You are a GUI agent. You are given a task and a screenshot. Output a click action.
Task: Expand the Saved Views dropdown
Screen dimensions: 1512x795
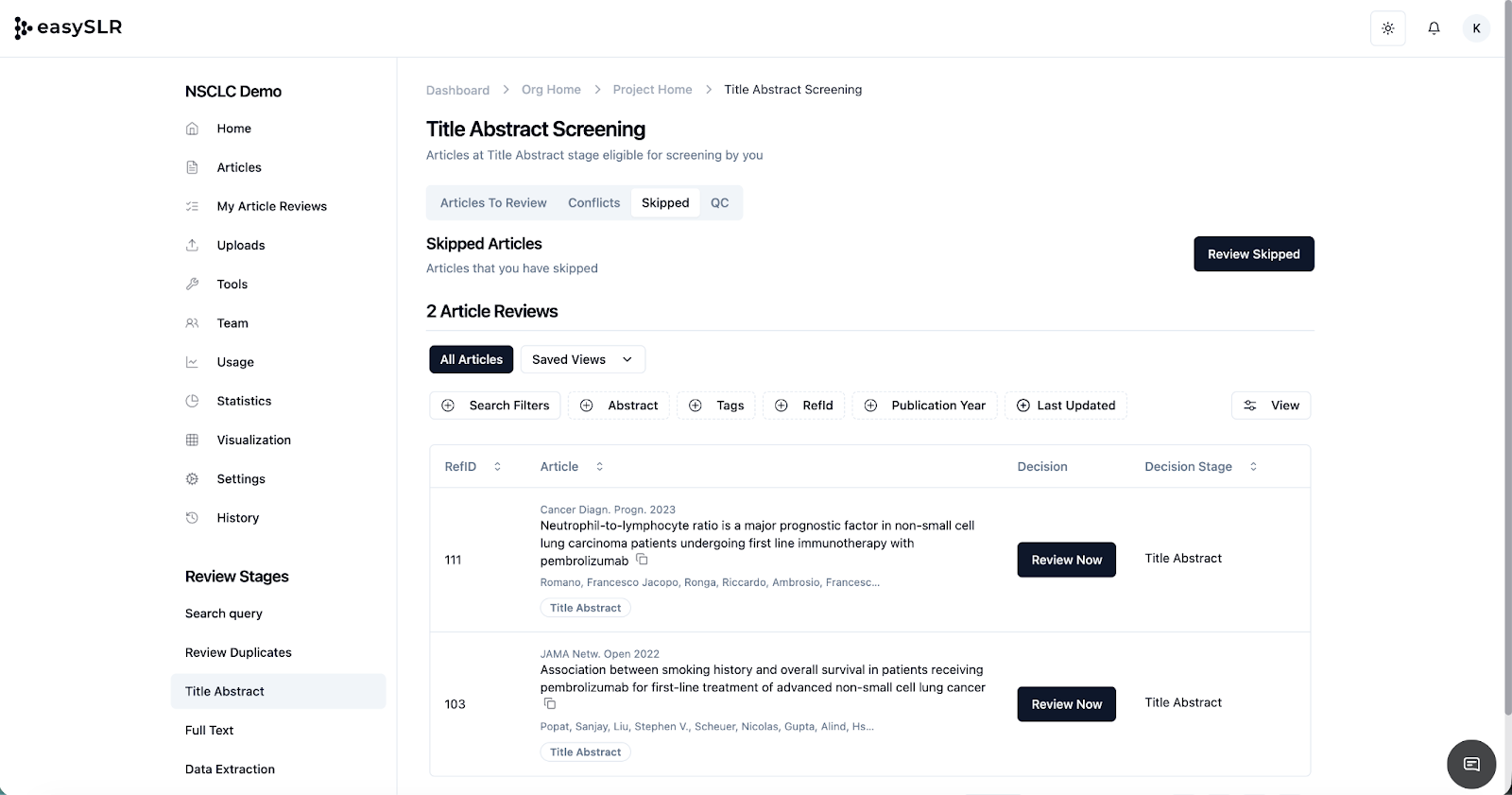click(x=582, y=359)
